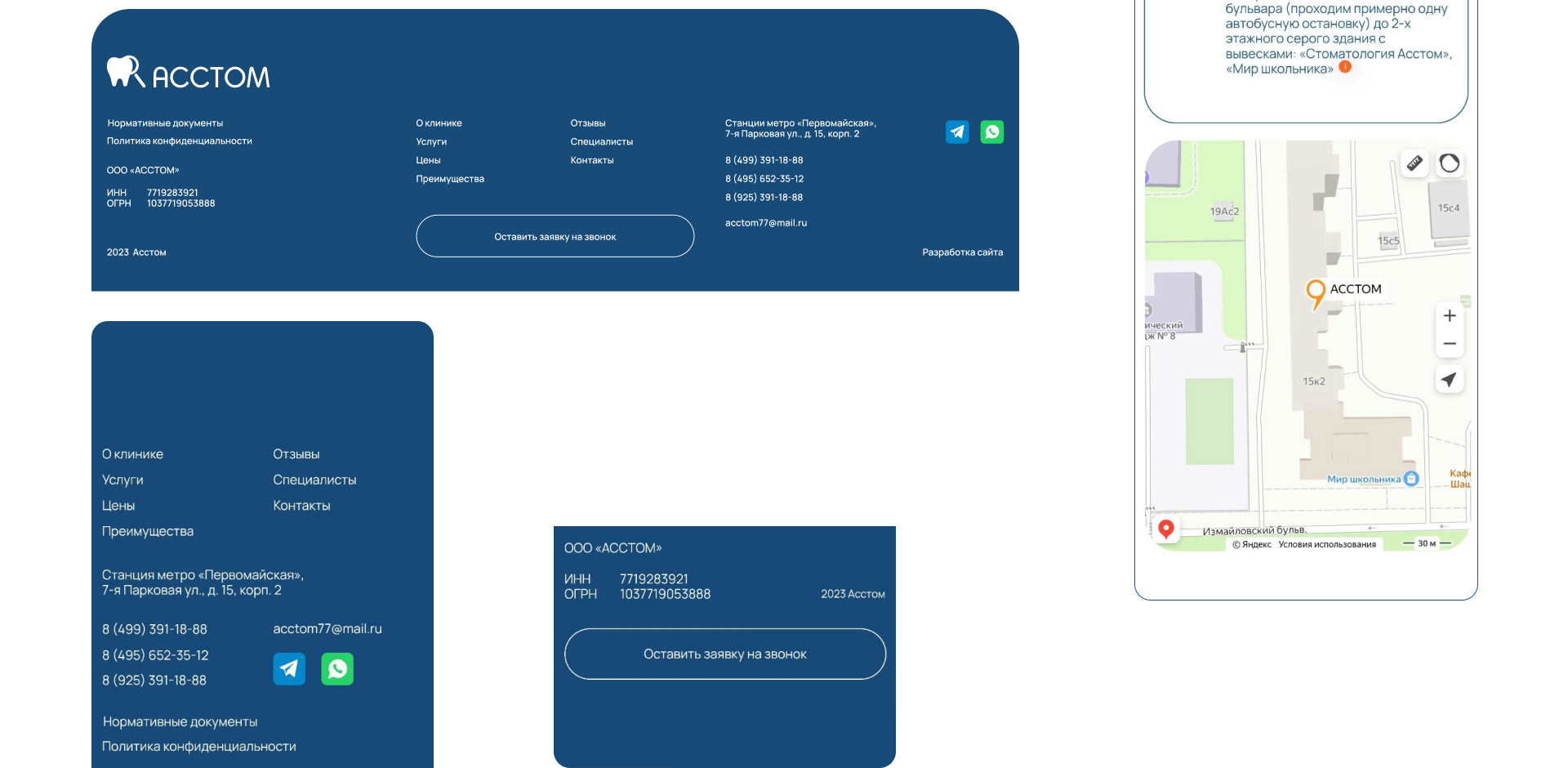Select 'Отзывы' in the narrow left footer
Screen dimensions: 1568x768
click(x=296, y=454)
